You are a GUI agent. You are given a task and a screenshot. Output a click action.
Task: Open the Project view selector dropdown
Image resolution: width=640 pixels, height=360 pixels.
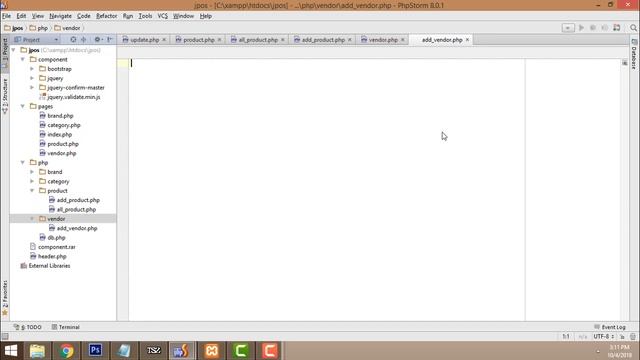click(36, 40)
